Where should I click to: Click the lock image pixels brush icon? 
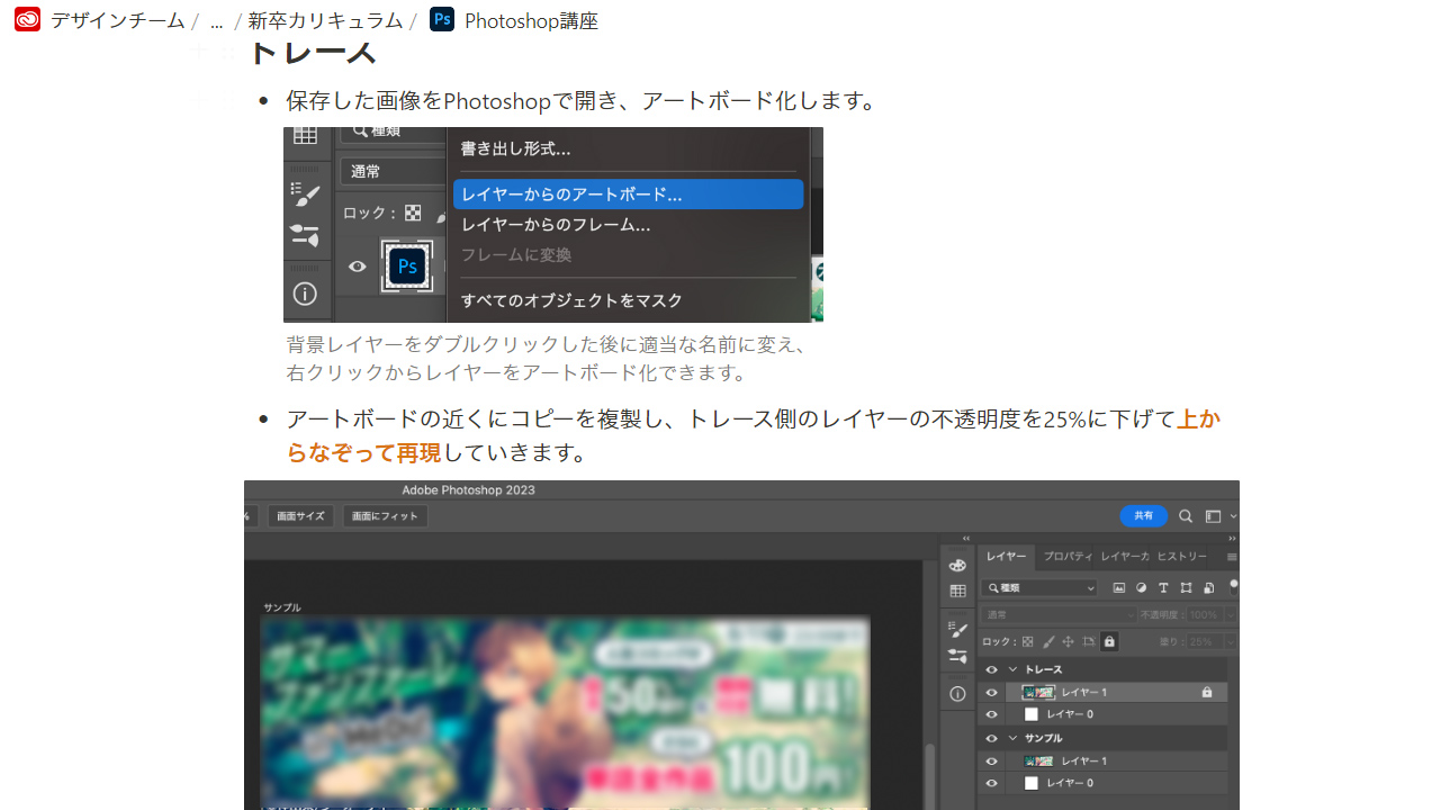[x=1048, y=642]
